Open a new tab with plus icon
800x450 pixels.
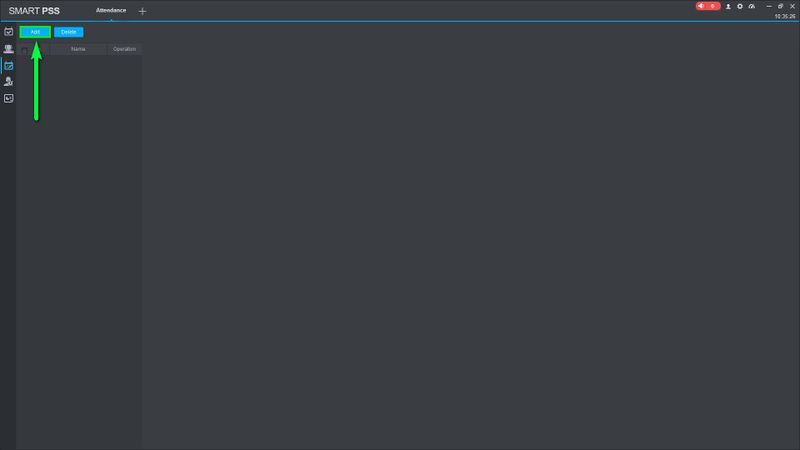142,11
